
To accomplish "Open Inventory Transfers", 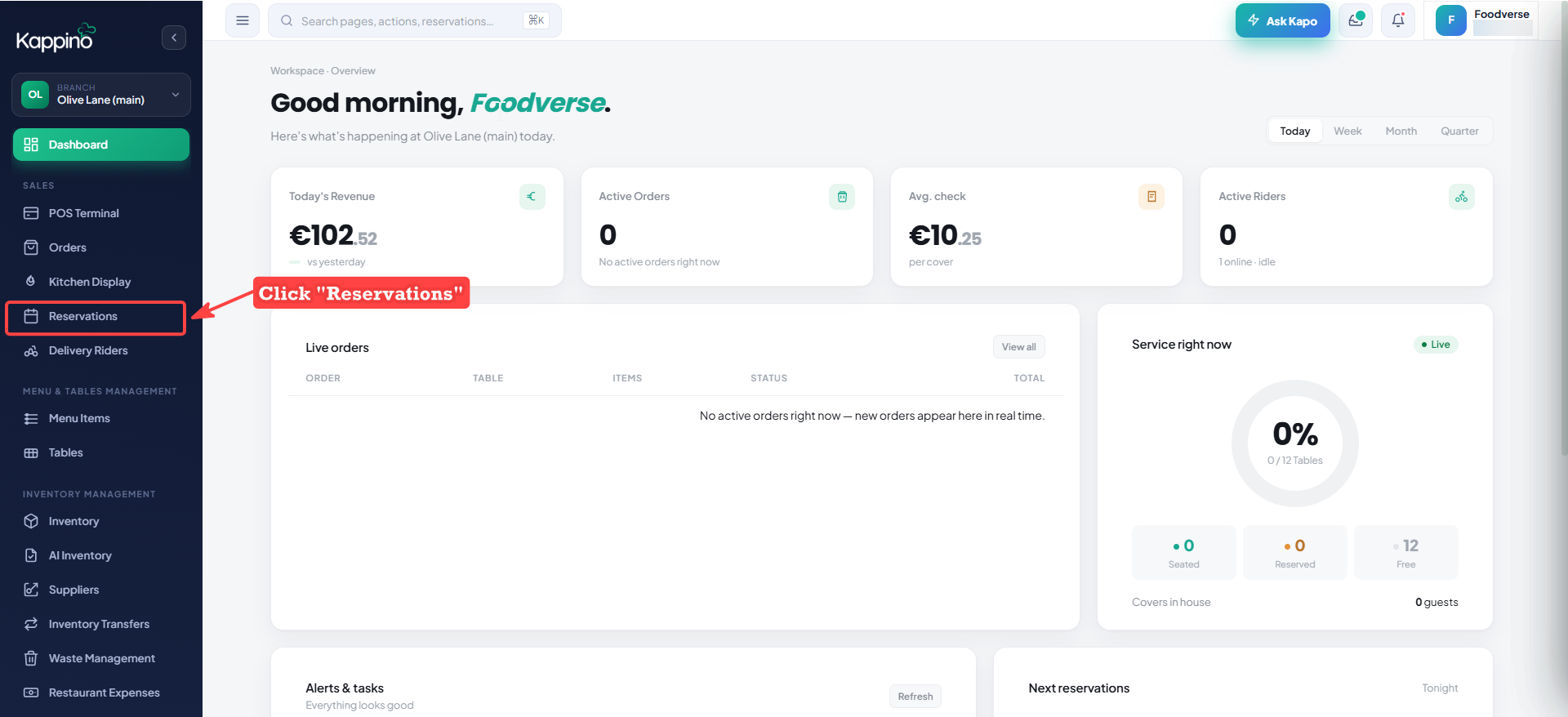I will [x=101, y=624].
